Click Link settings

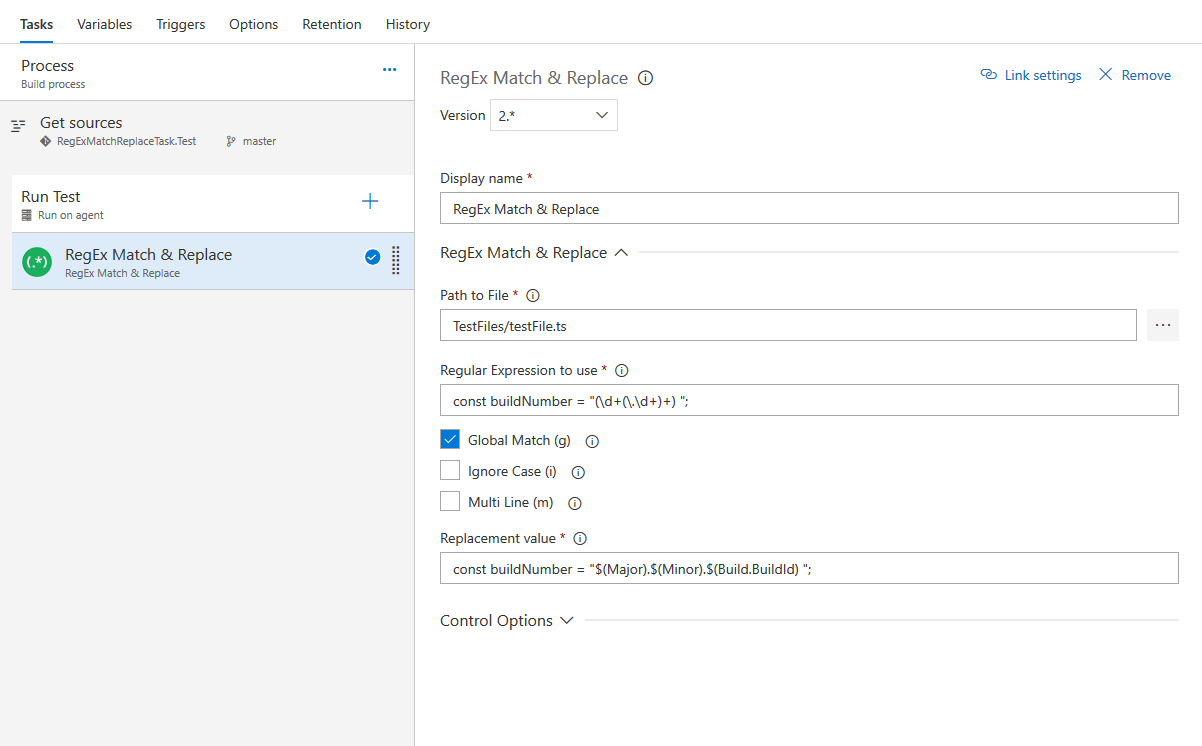point(1031,75)
